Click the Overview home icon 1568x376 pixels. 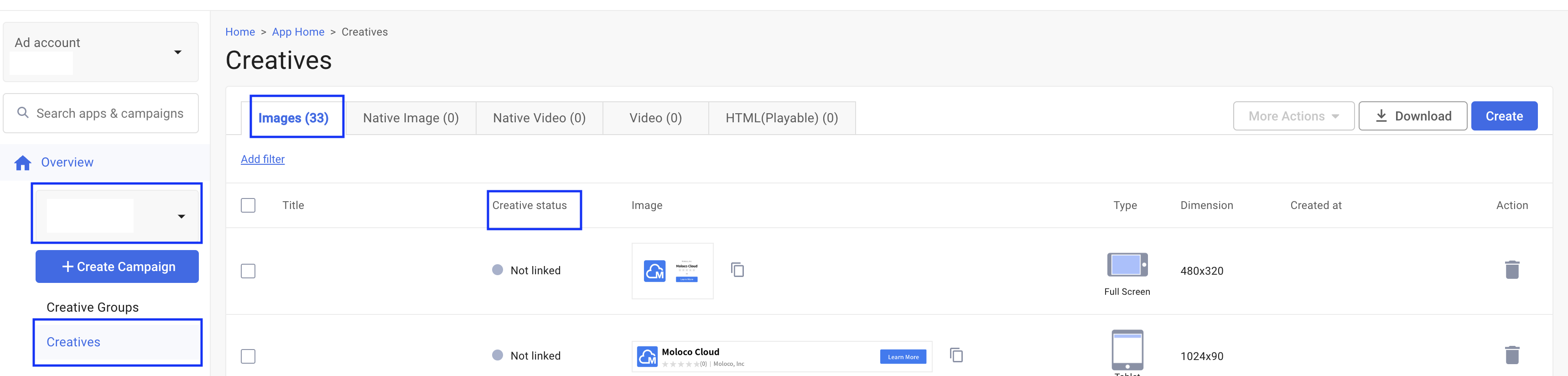pos(23,163)
